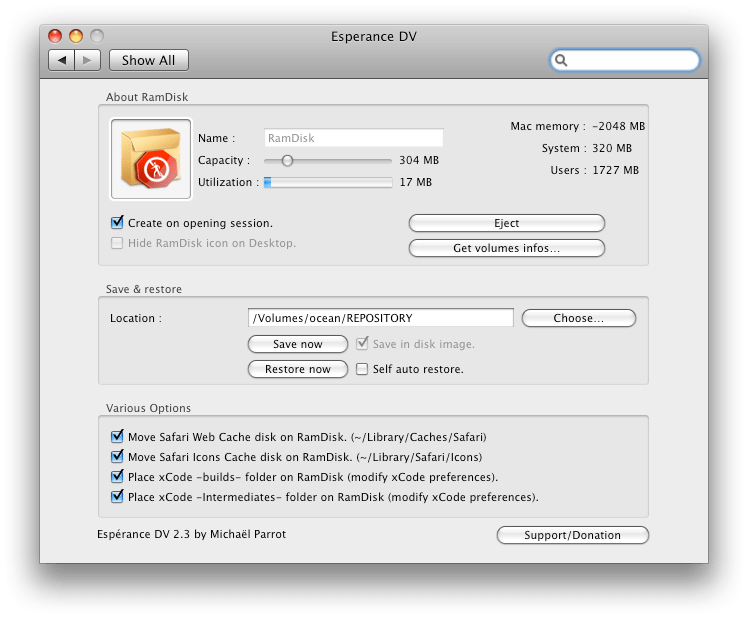Minimize the window with the yellow button

tap(76, 36)
